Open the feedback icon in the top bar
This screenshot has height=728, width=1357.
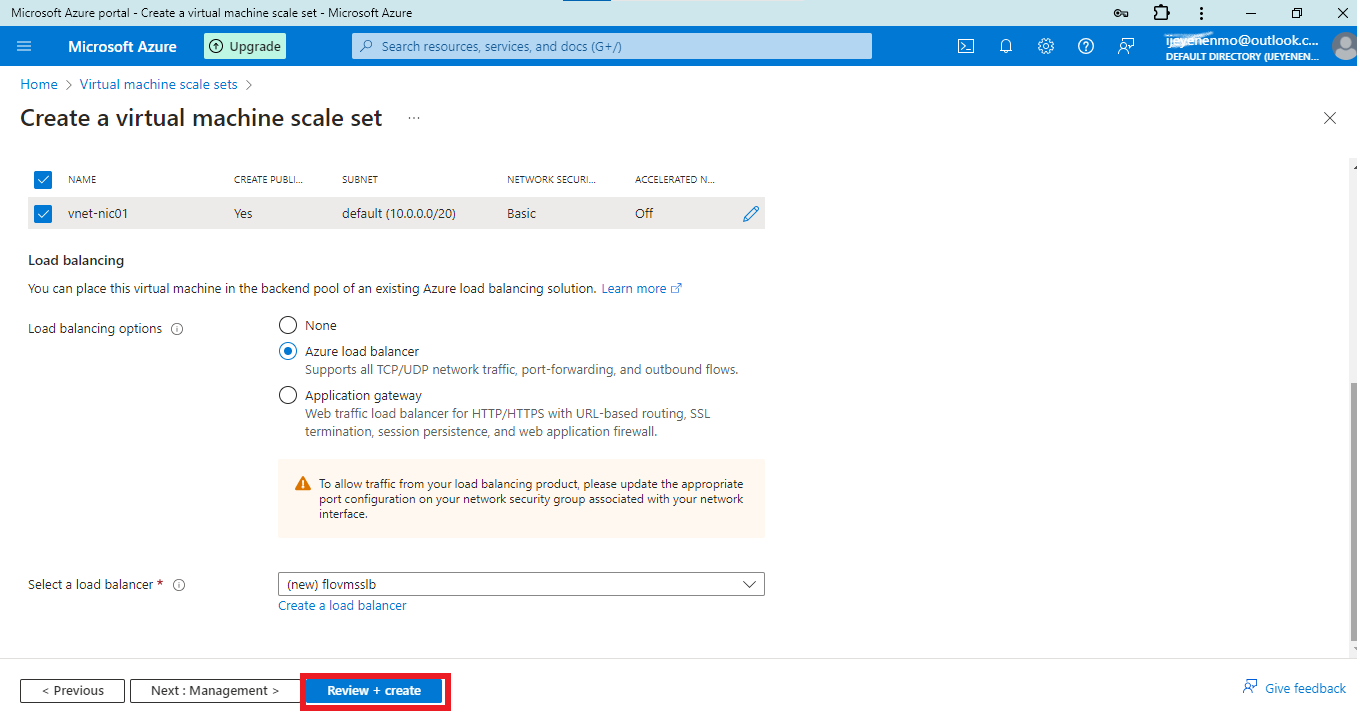(x=1126, y=46)
